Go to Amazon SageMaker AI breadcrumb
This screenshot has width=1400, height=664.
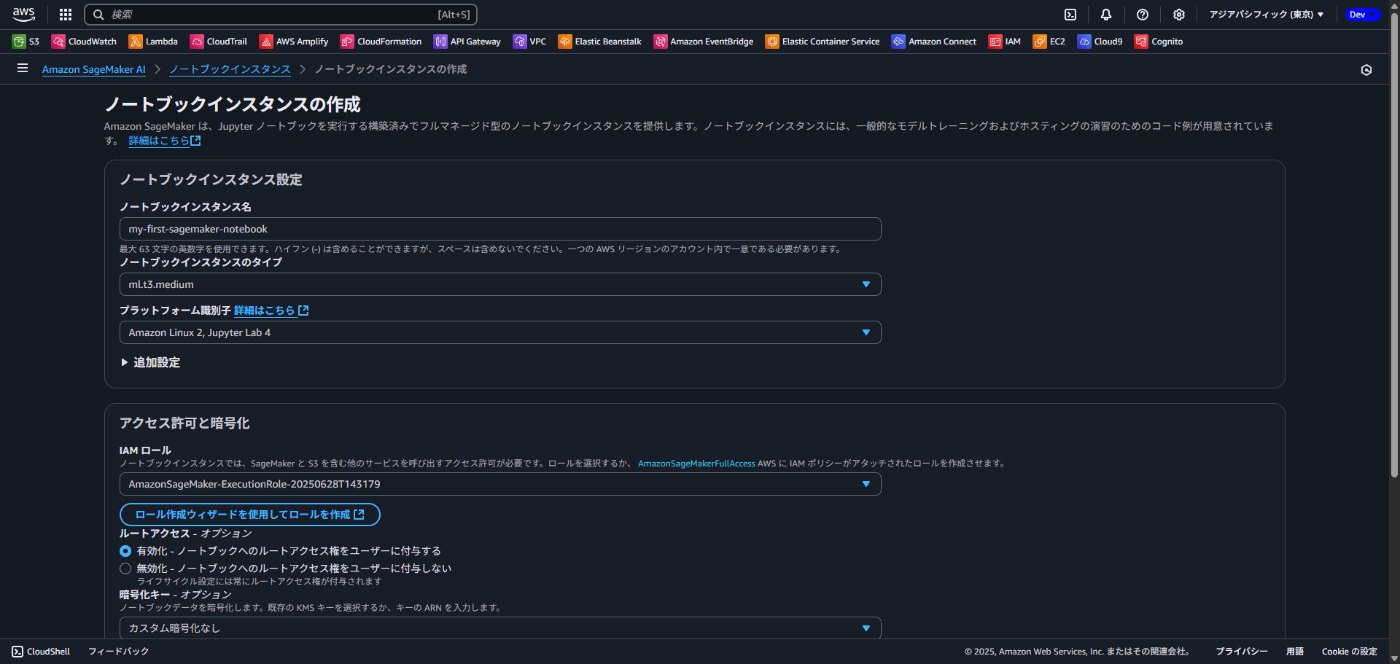[94, 69]
